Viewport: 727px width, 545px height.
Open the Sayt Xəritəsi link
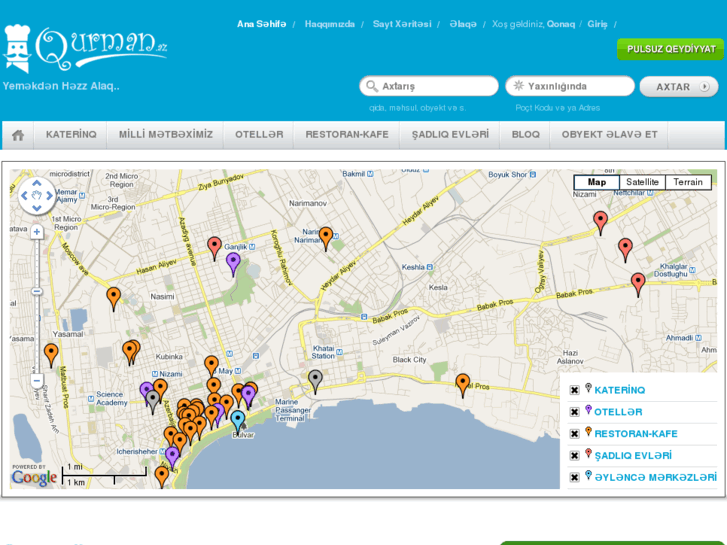402,24
